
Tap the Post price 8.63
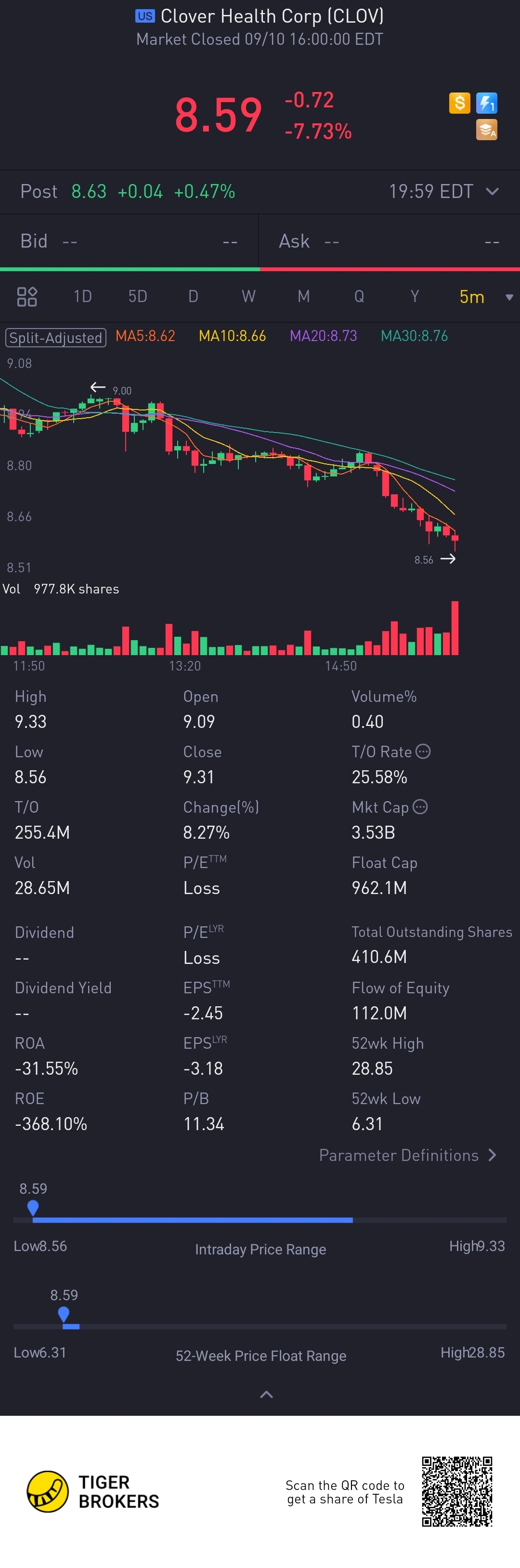(x=89, y=191)
